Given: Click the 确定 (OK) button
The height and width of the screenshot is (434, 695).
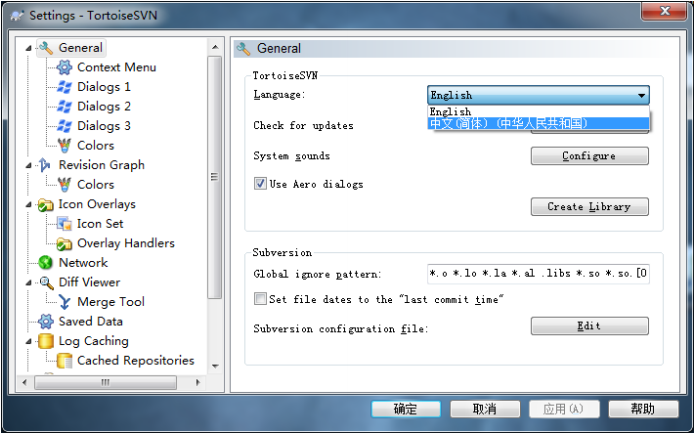Looking at the screenshot, I should pos(406,409).
